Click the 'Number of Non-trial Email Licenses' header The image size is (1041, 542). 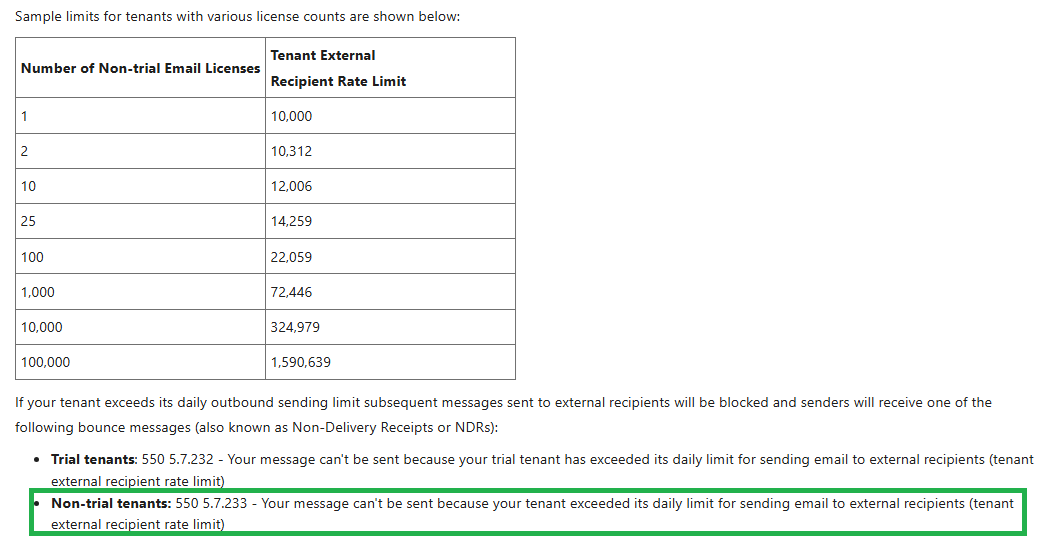point(140,68)
